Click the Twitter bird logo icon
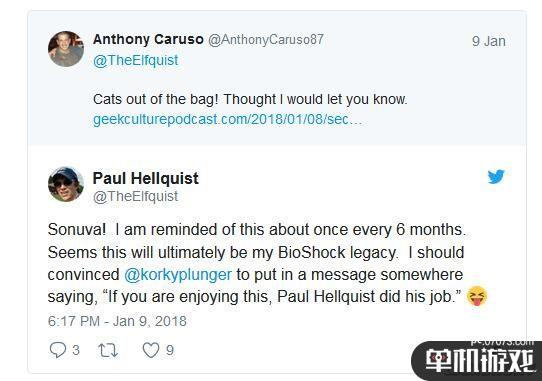 (x=496, y=177)
